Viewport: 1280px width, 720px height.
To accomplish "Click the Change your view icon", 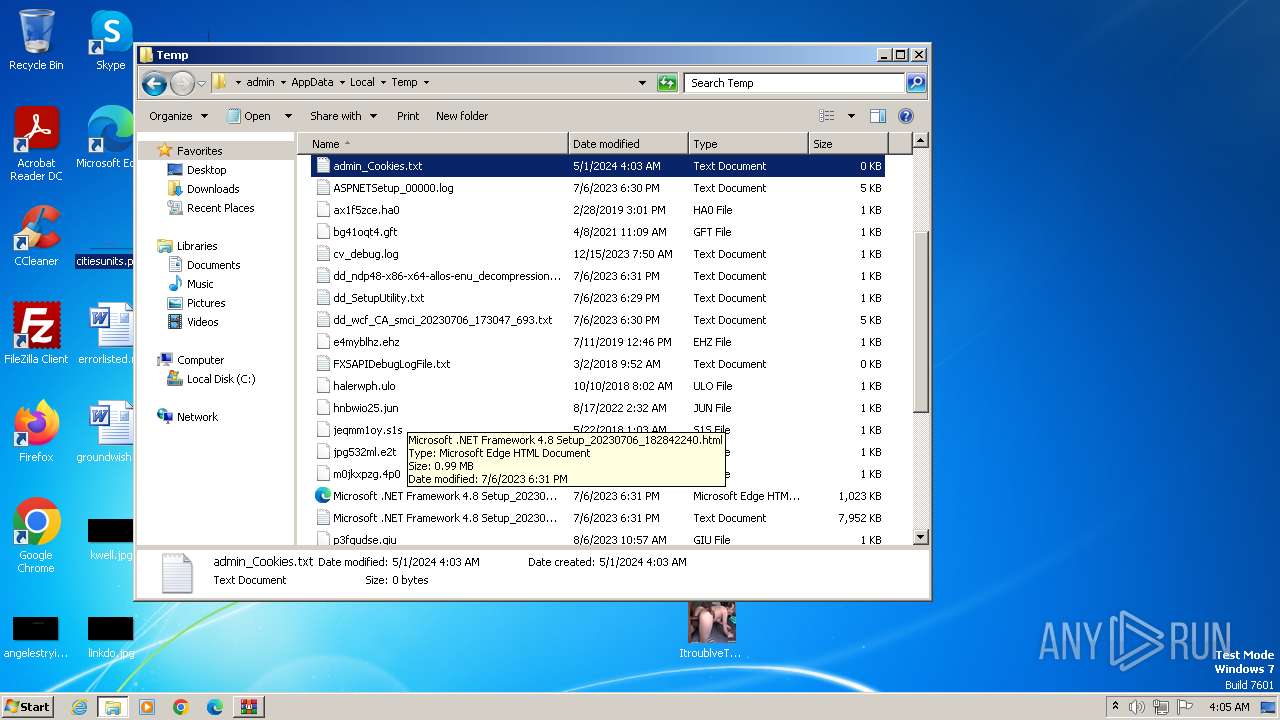I will (827, 116).
